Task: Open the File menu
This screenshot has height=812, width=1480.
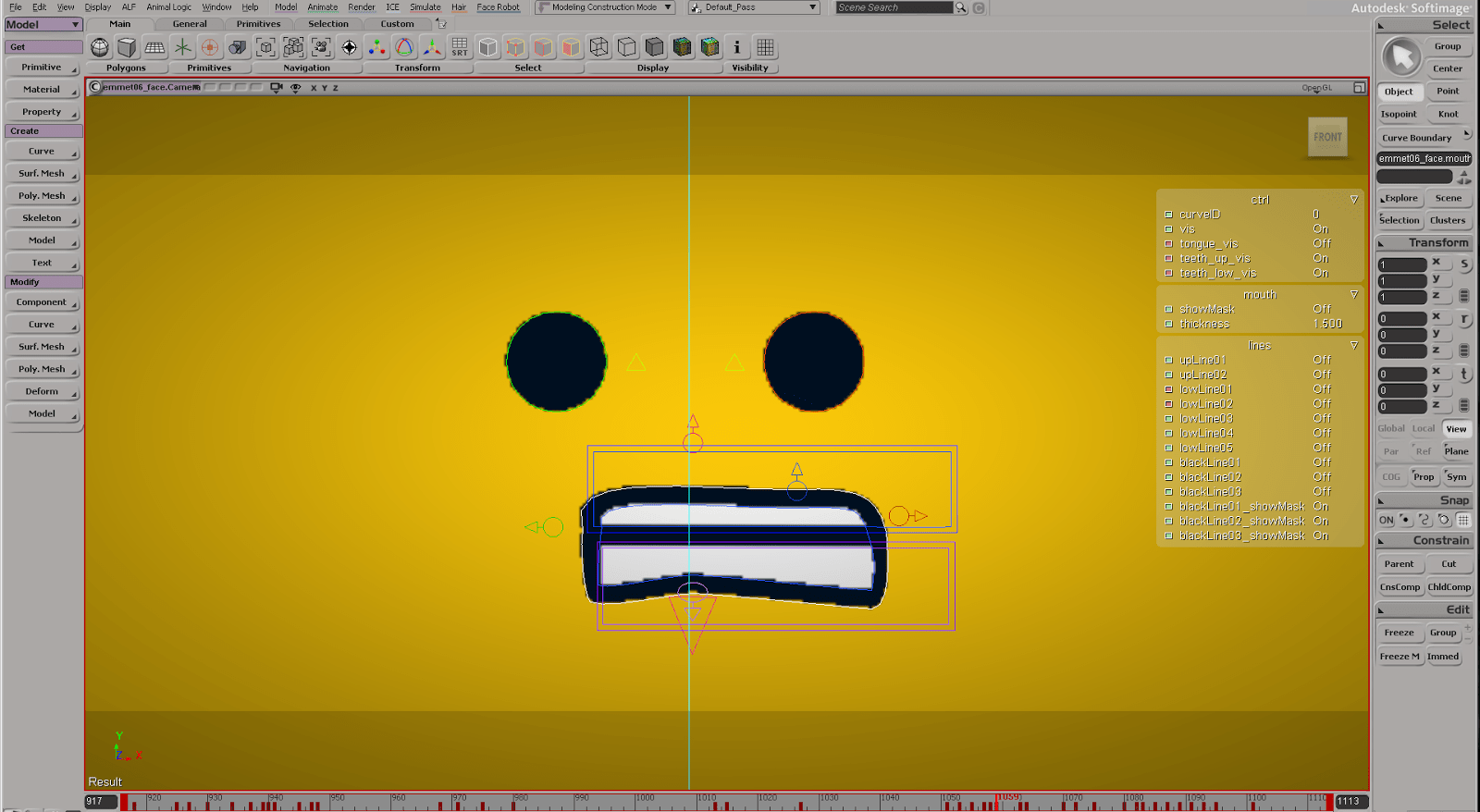Action: coord(15,7)
